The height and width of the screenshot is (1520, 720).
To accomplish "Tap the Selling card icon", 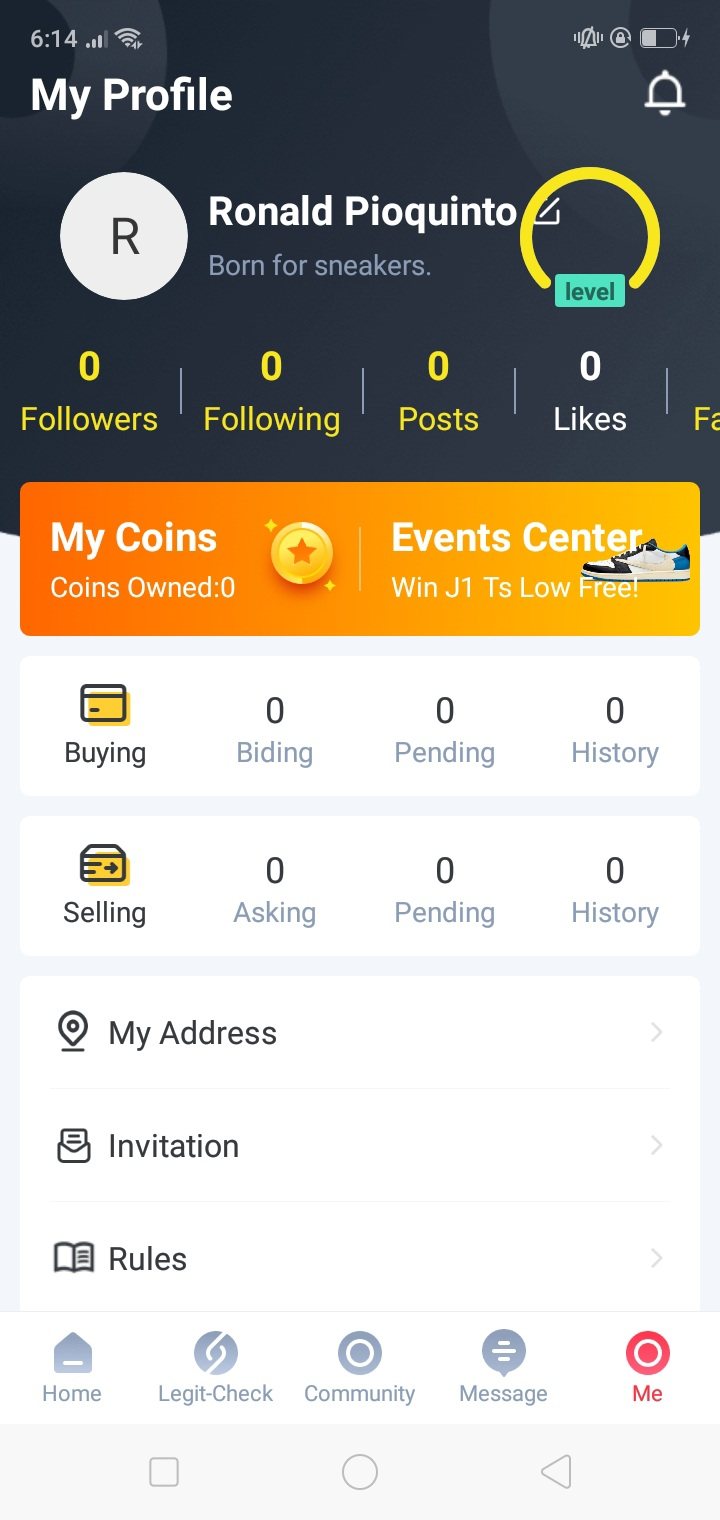I will tap(104, 865).
